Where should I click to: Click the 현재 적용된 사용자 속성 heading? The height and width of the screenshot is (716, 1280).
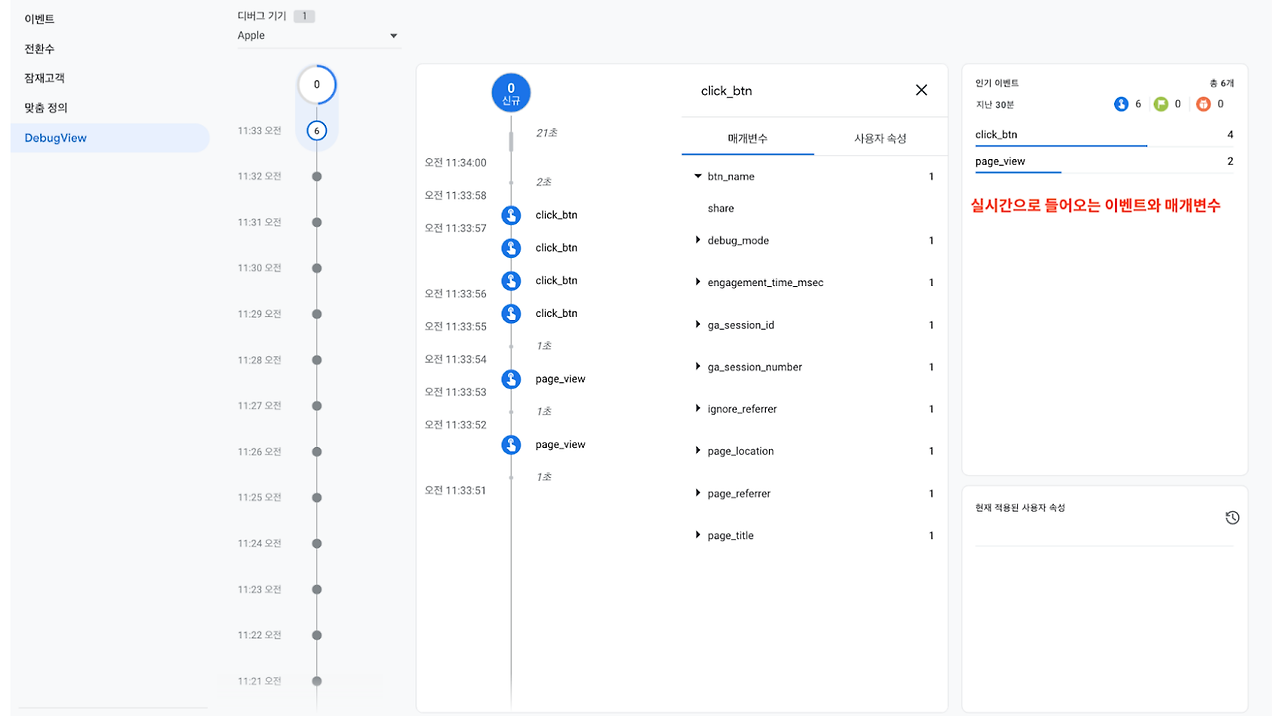pyautogui.click(x=1020, y=508)
